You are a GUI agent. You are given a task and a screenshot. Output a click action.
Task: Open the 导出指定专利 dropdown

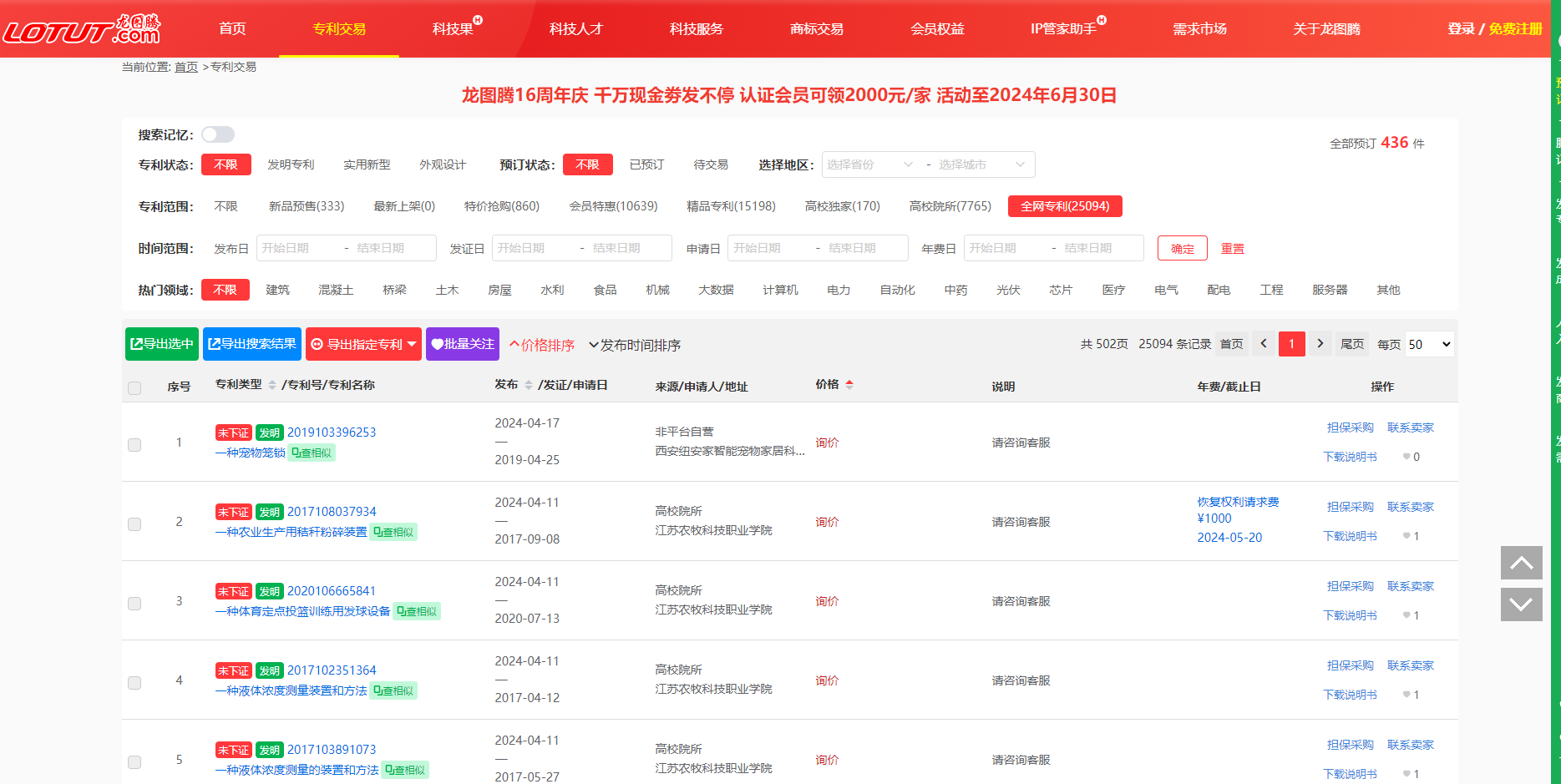[363, 344]
